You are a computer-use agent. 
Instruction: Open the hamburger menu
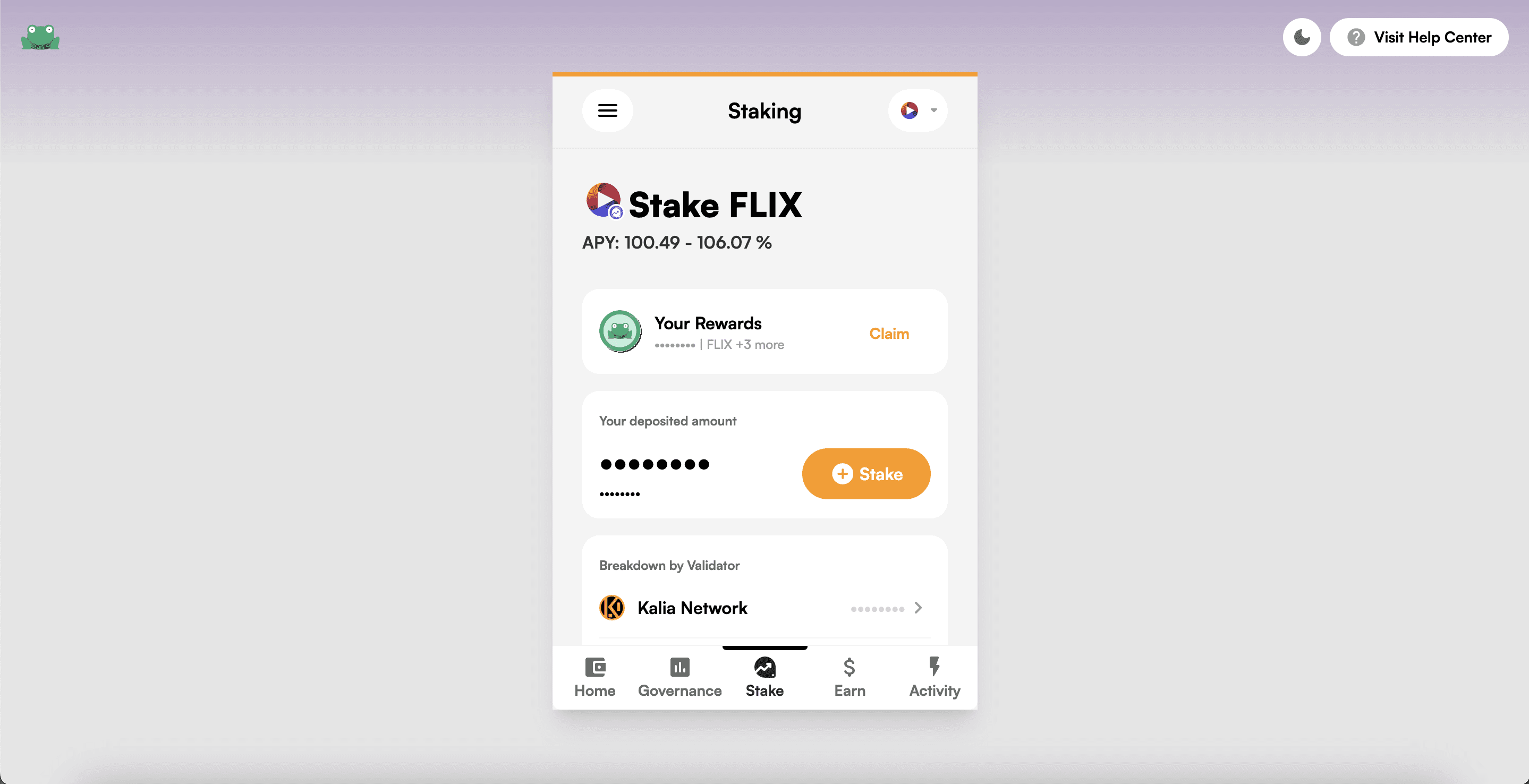coord(607,110)
